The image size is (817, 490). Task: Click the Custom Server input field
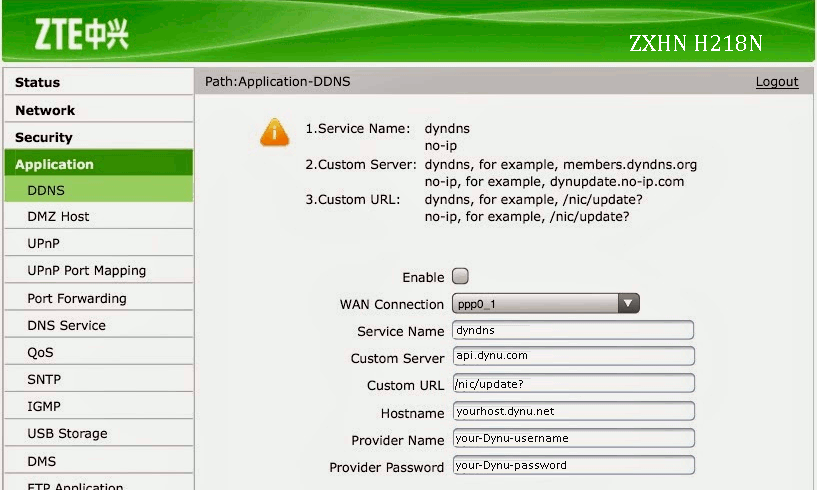point(573,356)
